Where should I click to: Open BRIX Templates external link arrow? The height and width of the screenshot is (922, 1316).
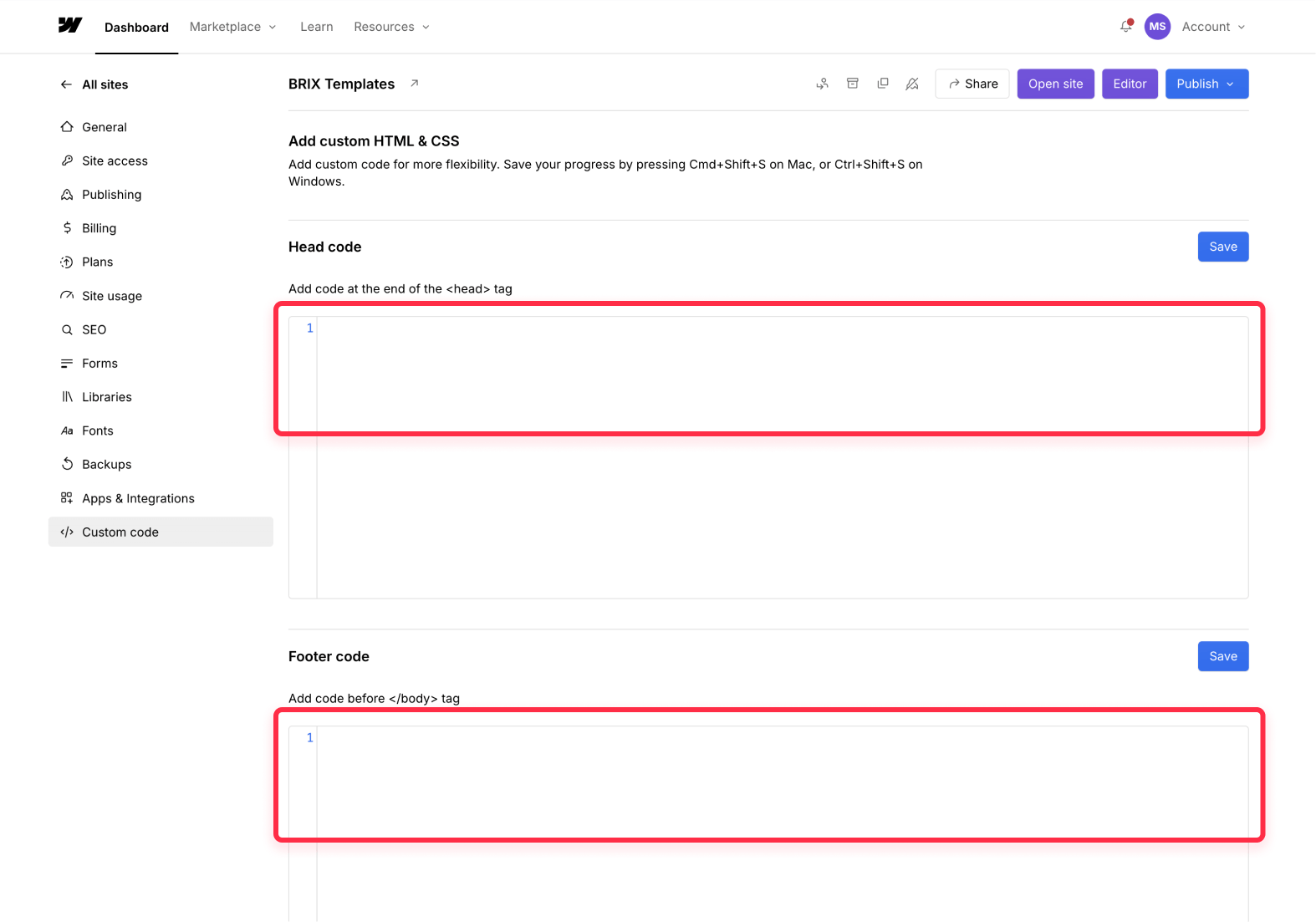[x=414, y=84]
